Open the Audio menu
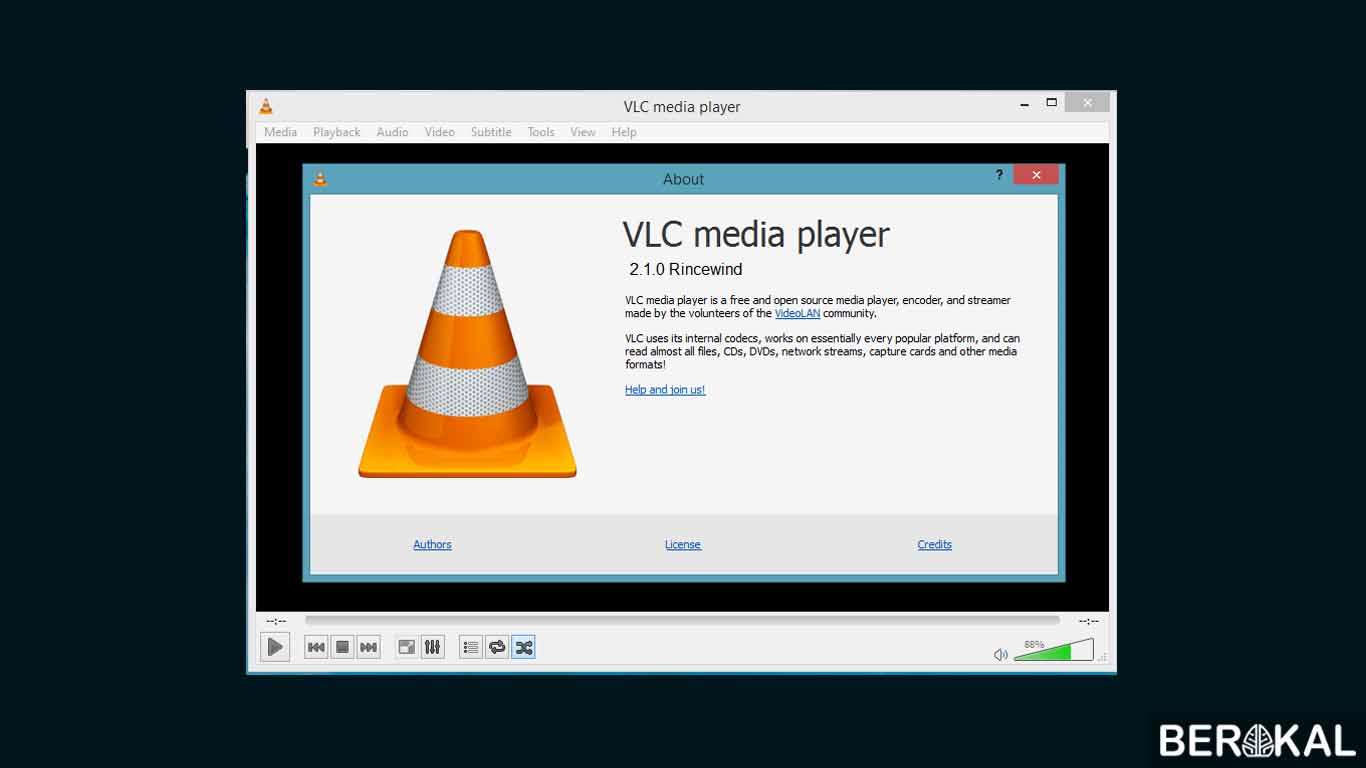 click(392, 131)
